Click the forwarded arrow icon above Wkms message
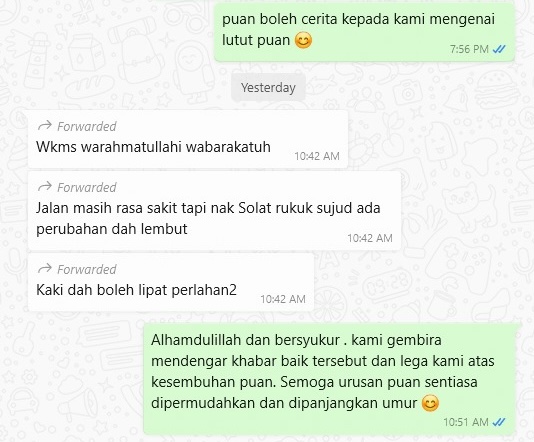Image resolution: width=534 pixels, height=442 pixels. pyautogui.click(x=45, y=126)
